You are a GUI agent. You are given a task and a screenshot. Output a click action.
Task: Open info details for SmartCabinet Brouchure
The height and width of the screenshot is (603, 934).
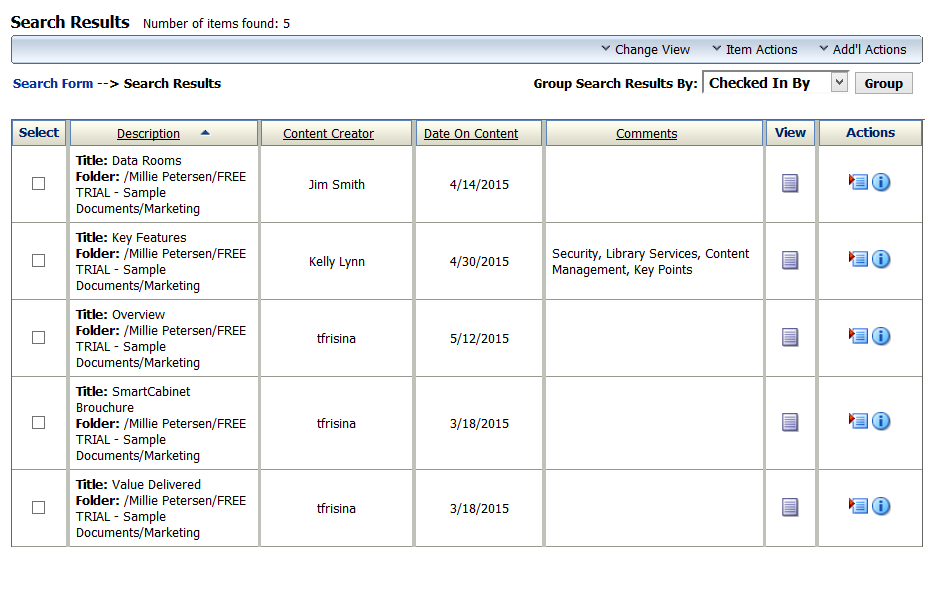click(x=881, y=421)
